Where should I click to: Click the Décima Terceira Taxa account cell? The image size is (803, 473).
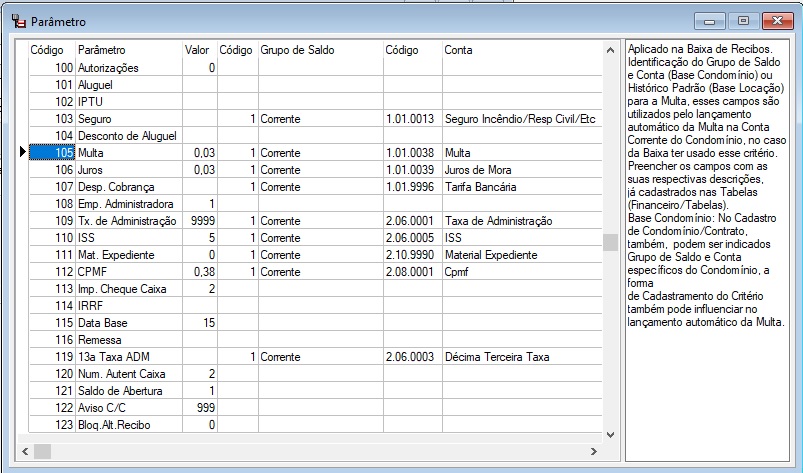pyautogui.click(x=522, y=357)
